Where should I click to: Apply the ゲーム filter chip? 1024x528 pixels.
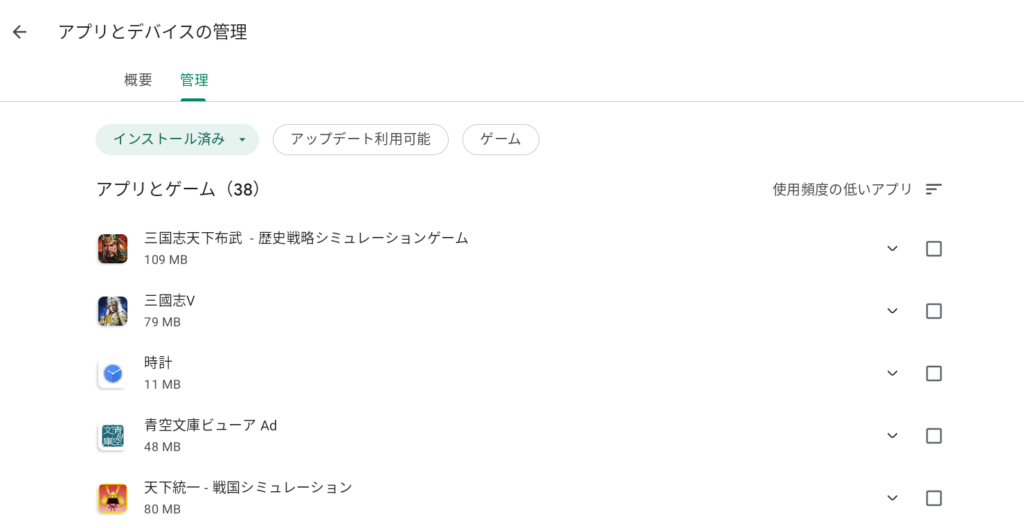coord(501,139)
